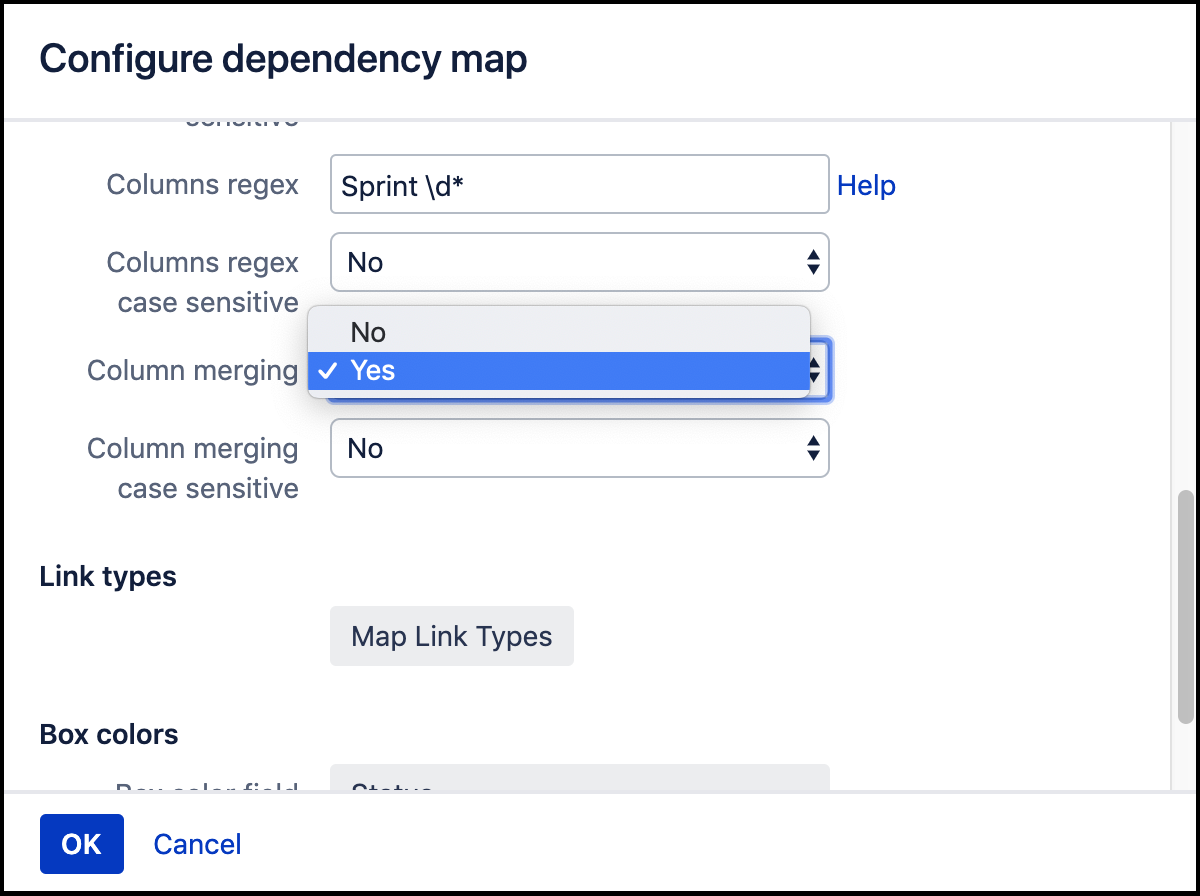Screen dimensions: 1200x896
Task: Click arrows of Columns regex case sensitive select
Action: coord(813,262)
